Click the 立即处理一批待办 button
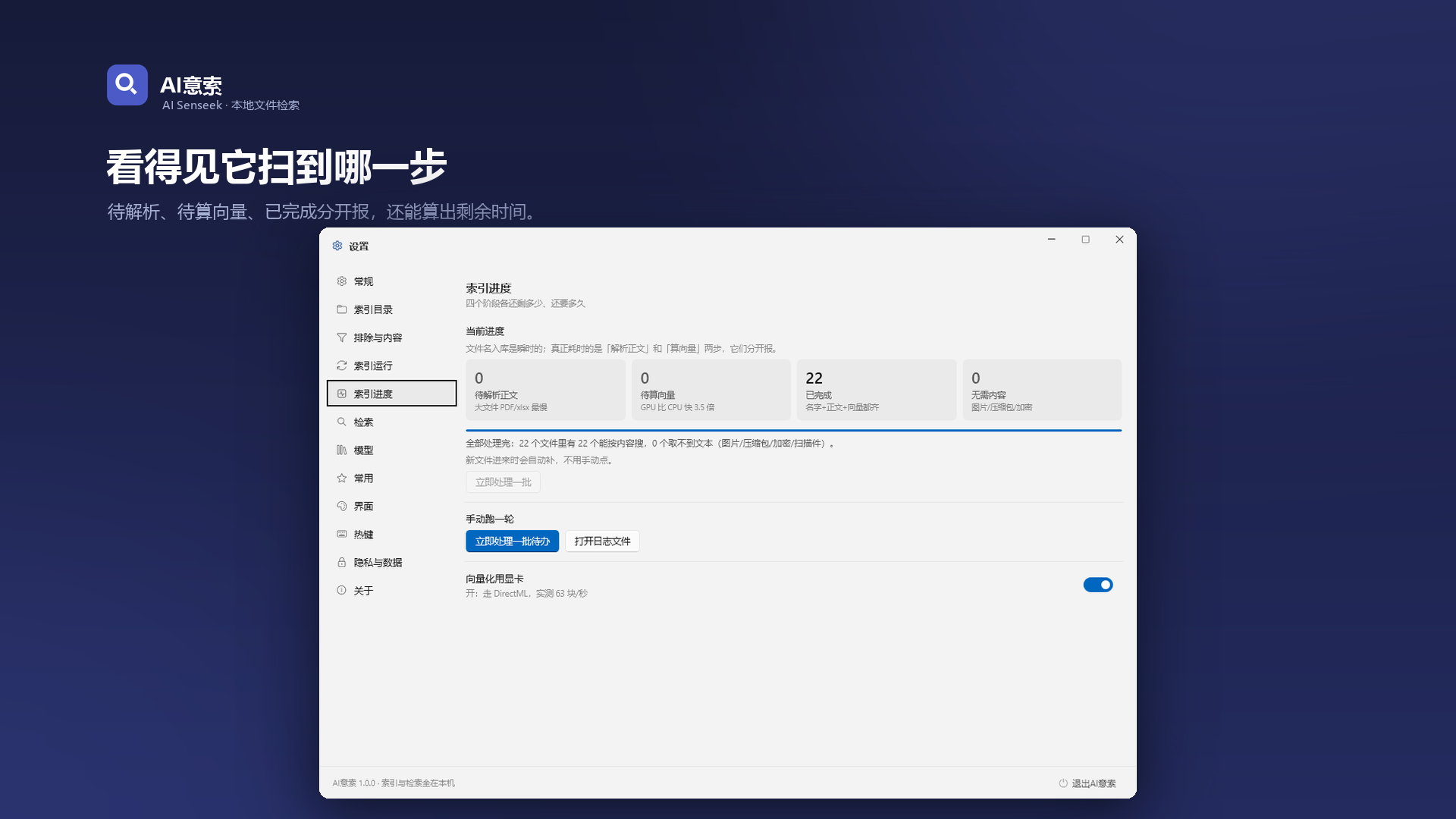The image size is (1456, 819). pyautogui.click(x=512, y=541)
